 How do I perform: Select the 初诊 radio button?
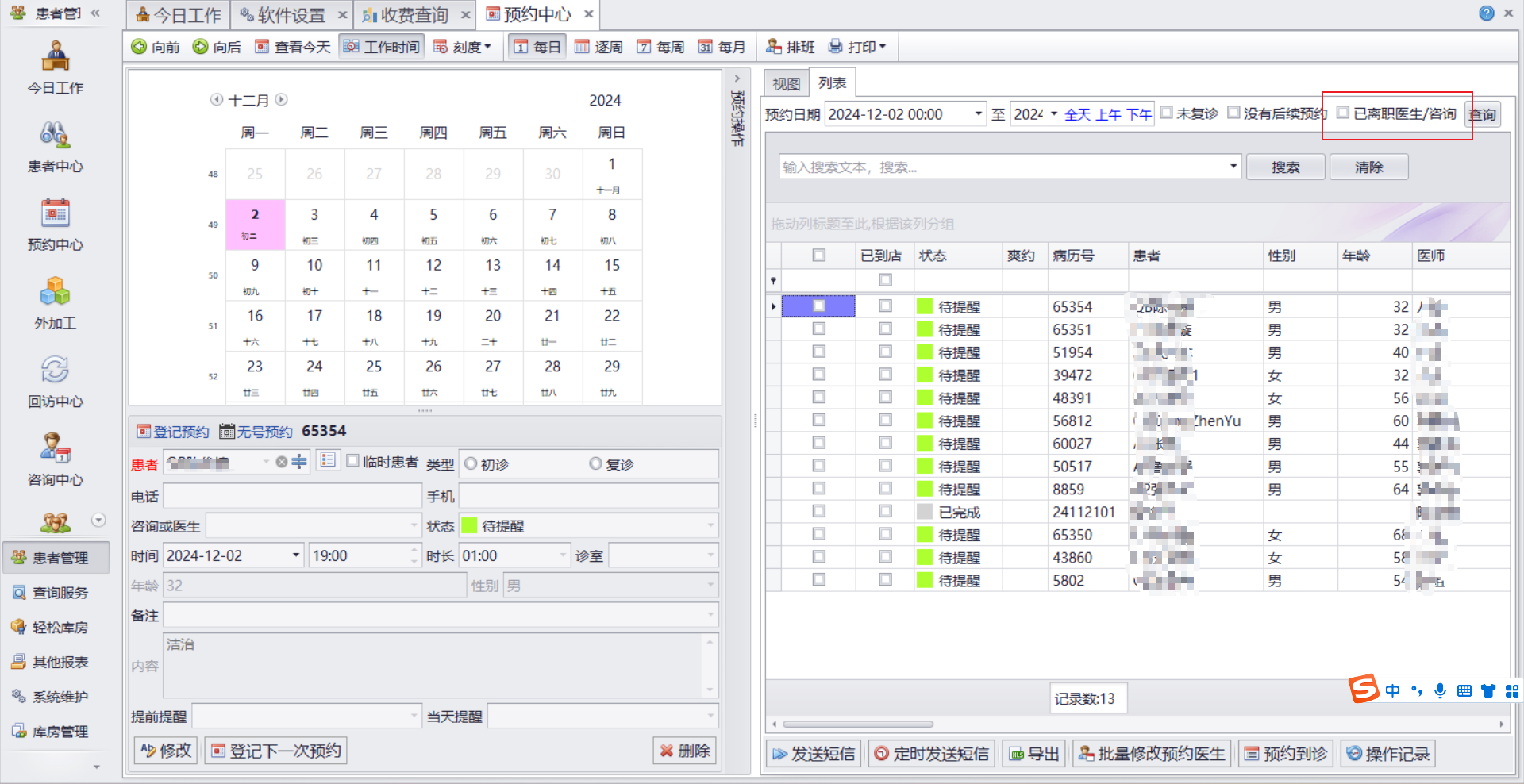tap(471, 463)
